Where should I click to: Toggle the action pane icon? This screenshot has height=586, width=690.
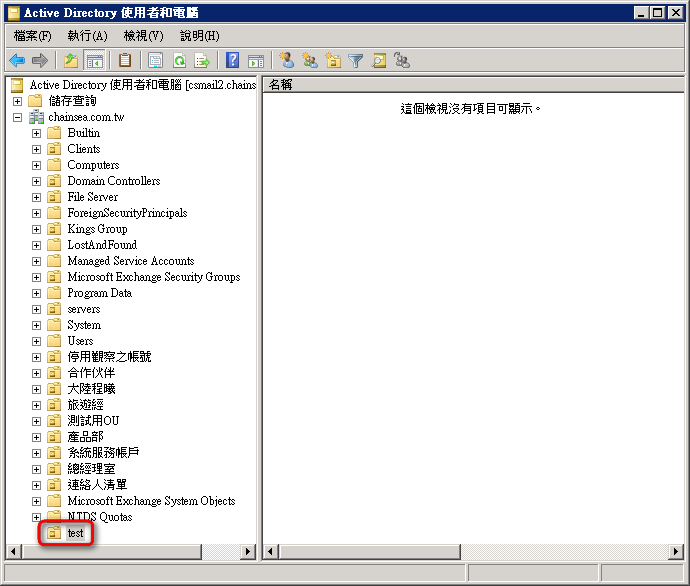point(256,60)
